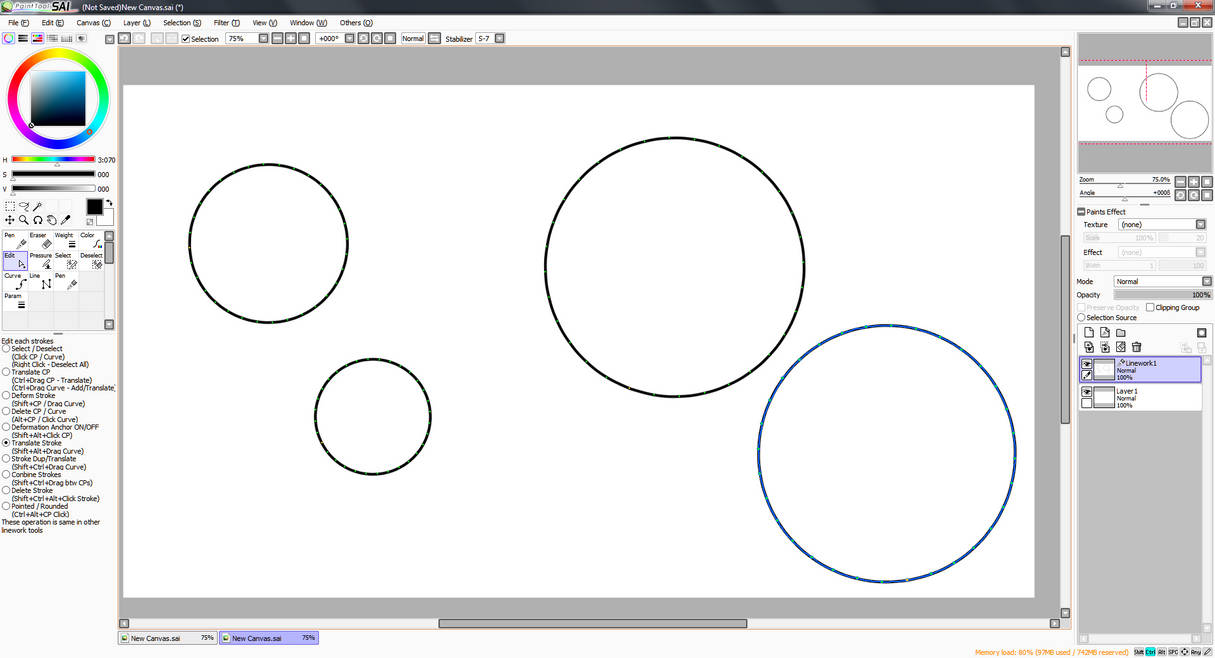Select the Linework1 layer row
Screen dimensions: 1215x658
click(x=1140, y=370)
